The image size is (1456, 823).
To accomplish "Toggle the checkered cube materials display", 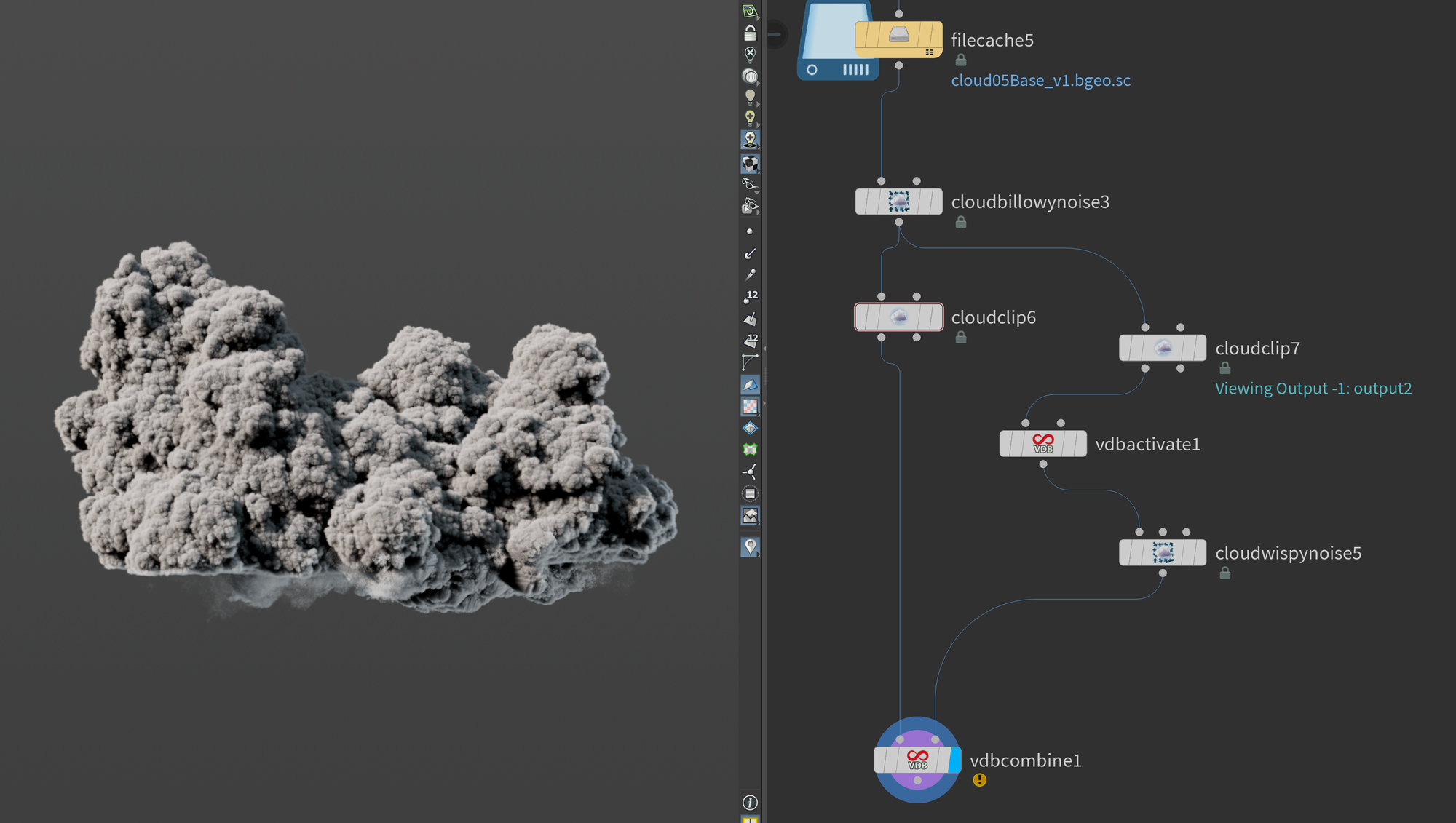I will (750, 164).
